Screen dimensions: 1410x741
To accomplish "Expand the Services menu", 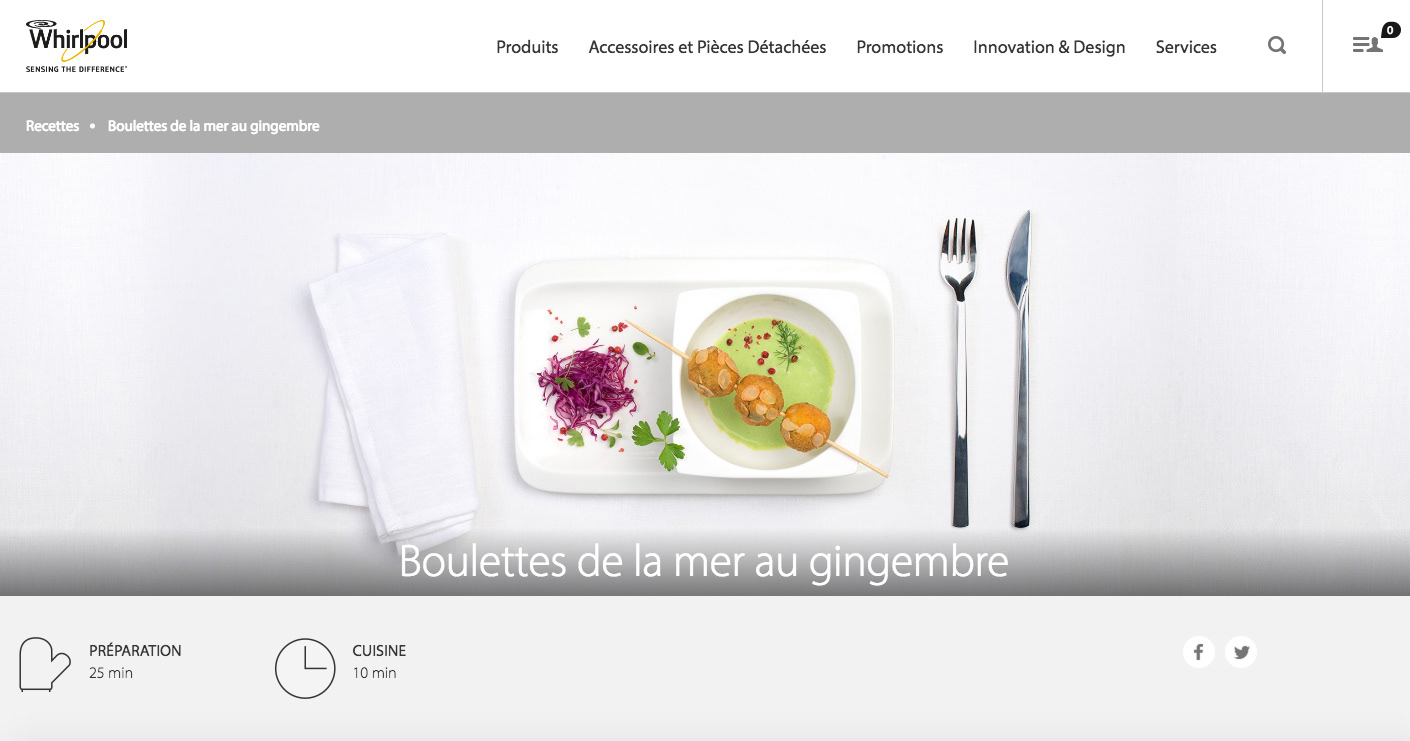I will (x=1186, y=47).
